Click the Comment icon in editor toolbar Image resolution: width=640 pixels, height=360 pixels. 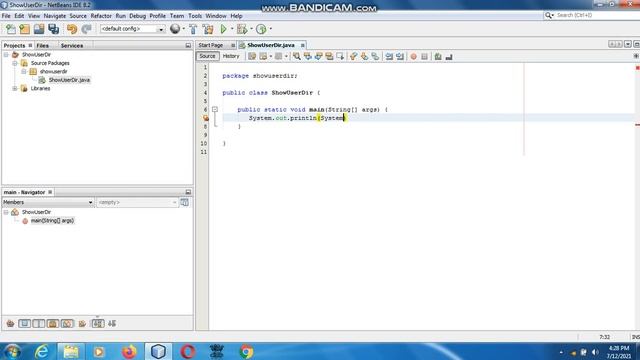pos(438,57)
